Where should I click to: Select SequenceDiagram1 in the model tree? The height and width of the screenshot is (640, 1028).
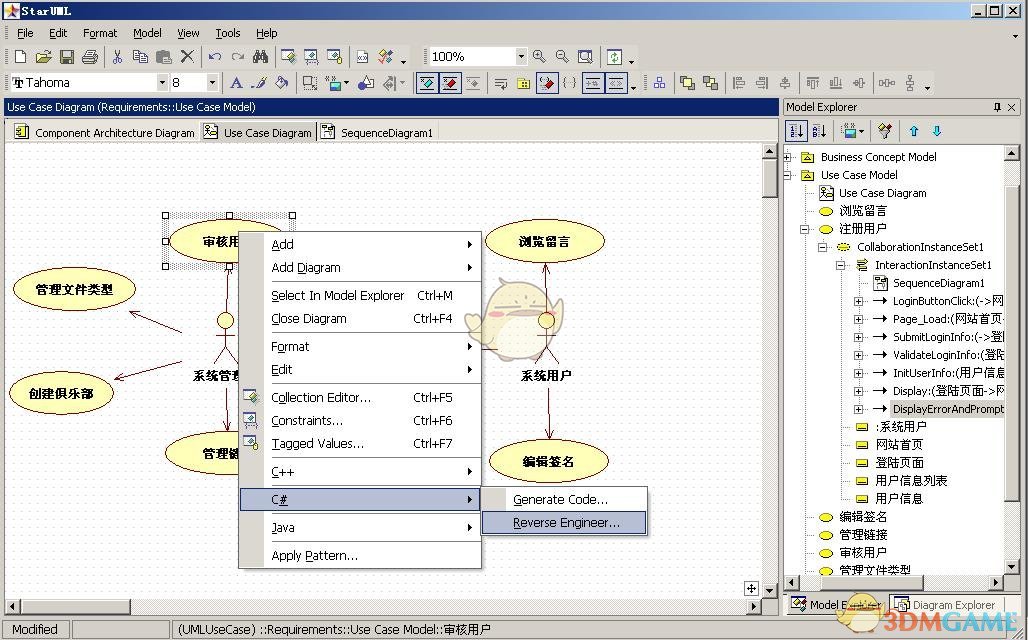938,283
